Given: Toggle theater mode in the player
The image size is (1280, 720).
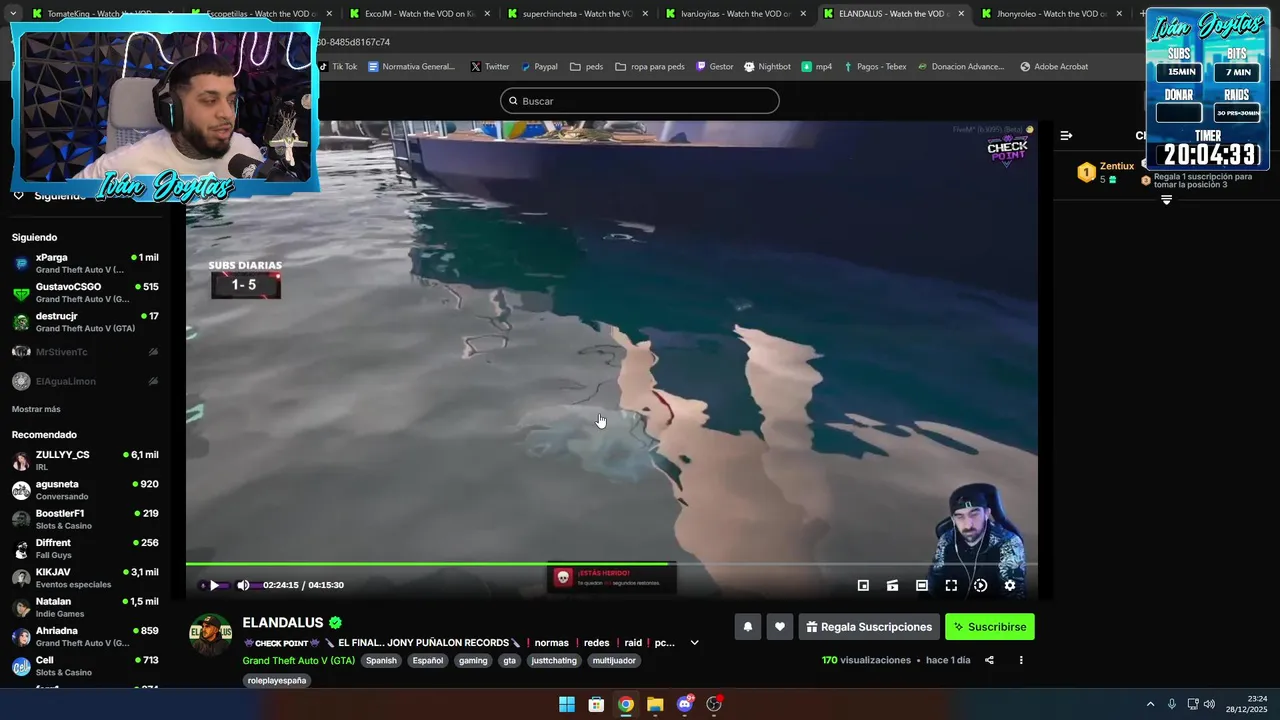Looking at the screenshot, I should (x=922, y=586).
